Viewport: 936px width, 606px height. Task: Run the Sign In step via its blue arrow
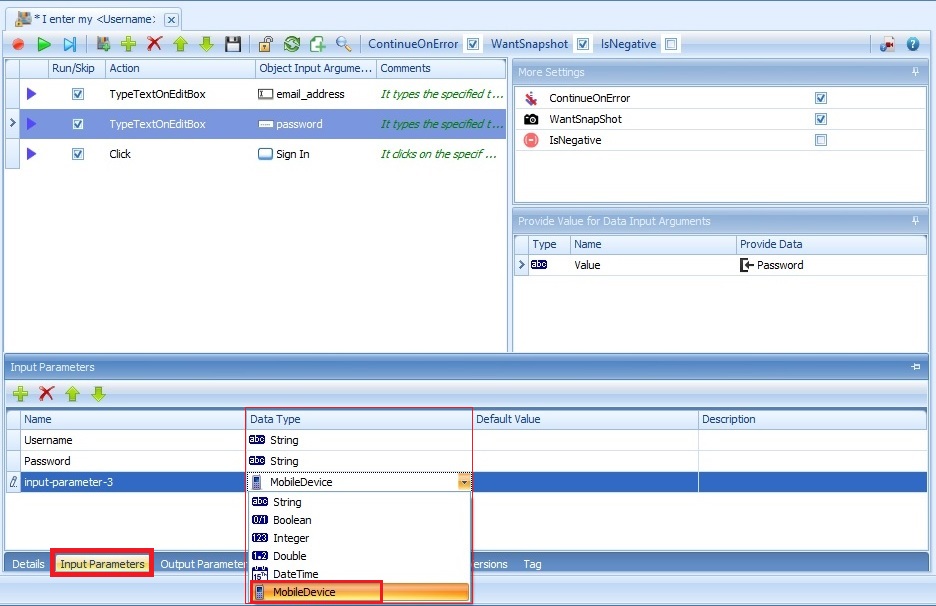[x=32, y=153]
